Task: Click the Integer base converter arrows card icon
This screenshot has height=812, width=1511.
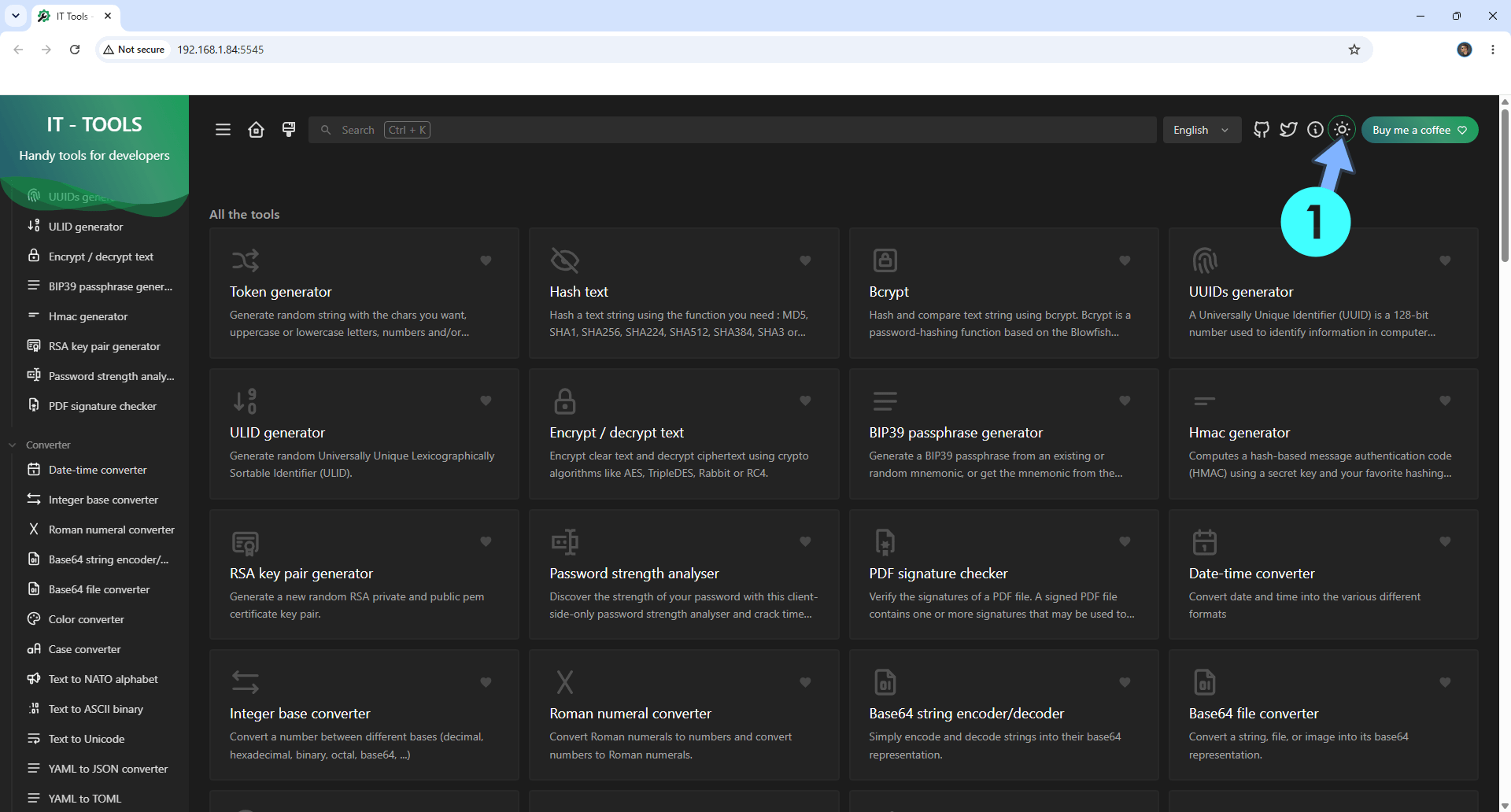Action: tap(245, 682)
